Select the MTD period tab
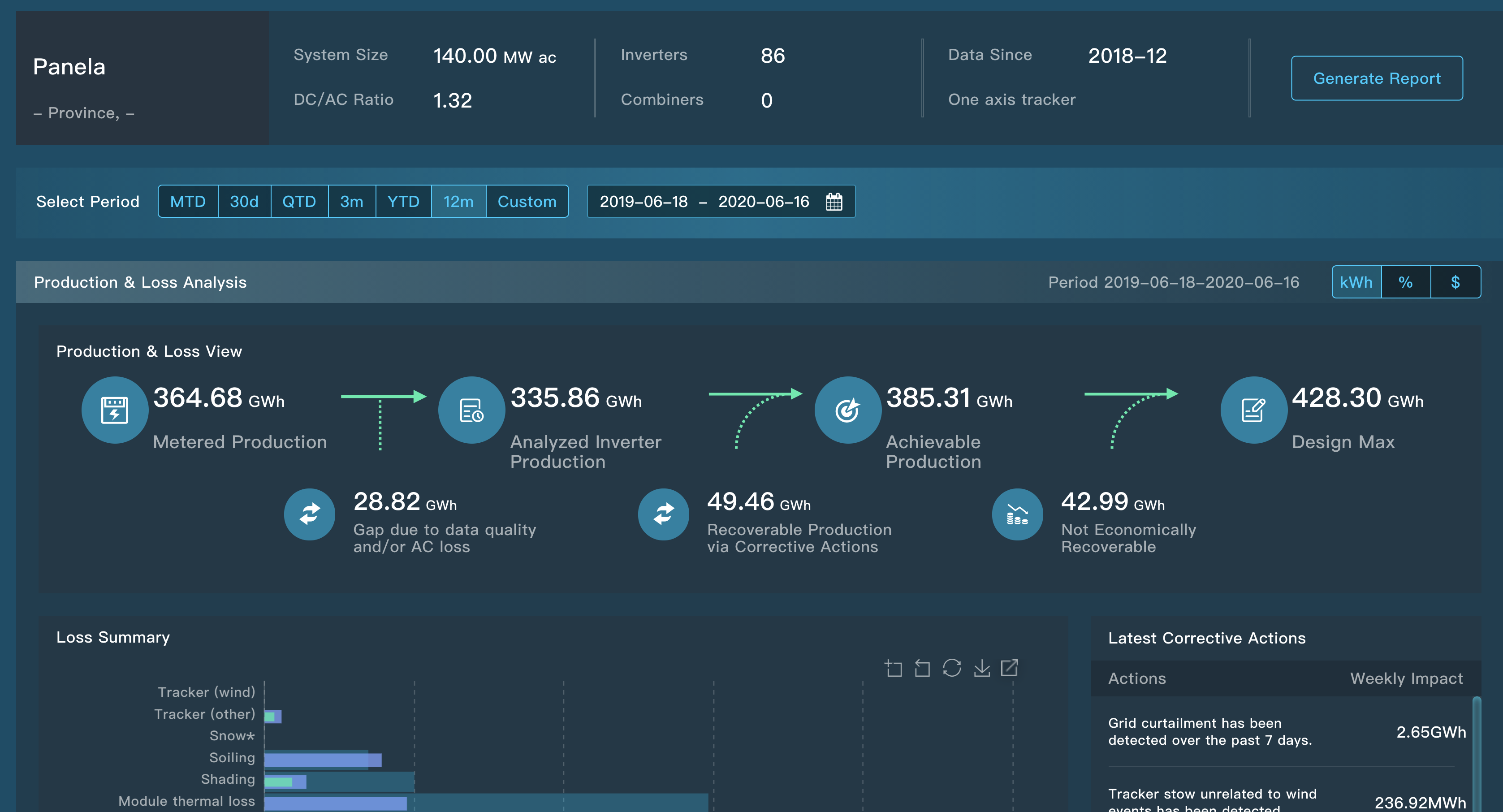This screenshot has width=1503, height=812. 188,202
